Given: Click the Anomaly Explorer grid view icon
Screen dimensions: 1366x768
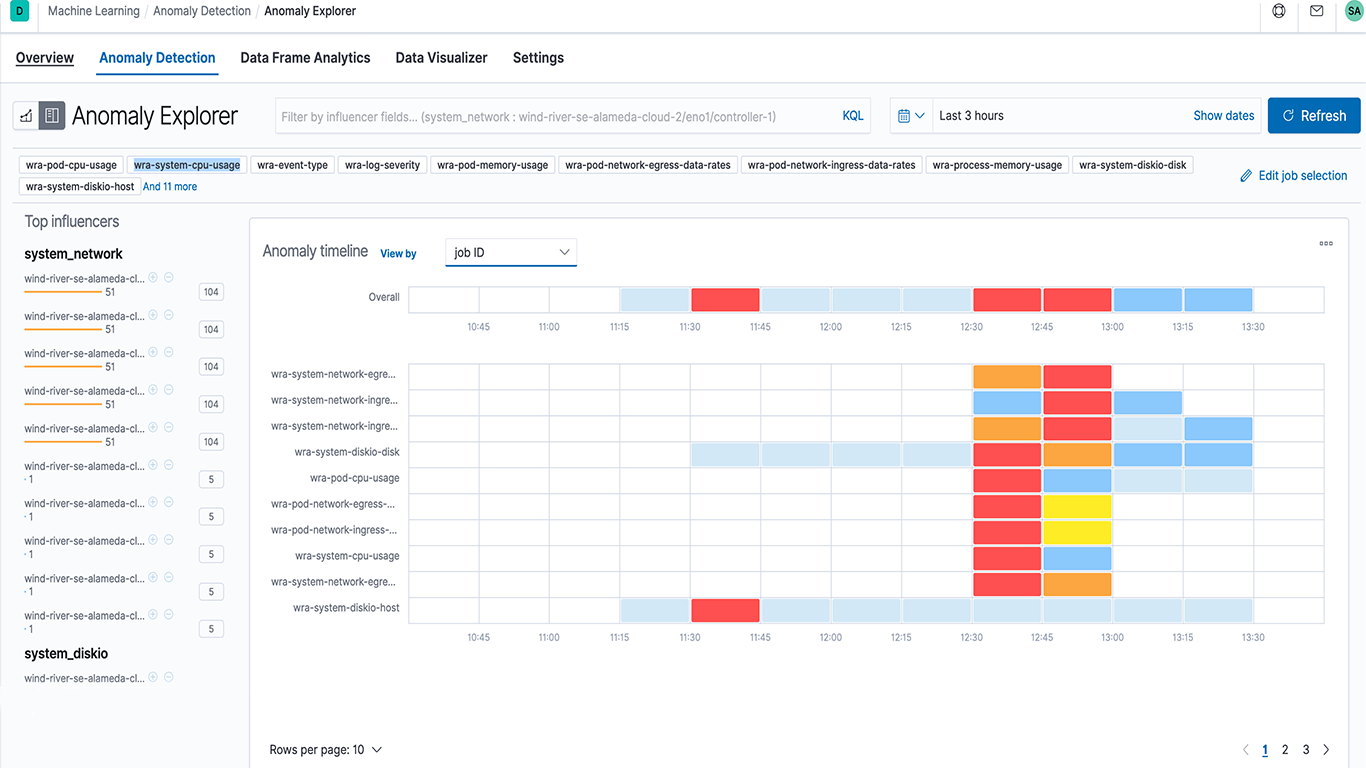Looking at the screenshot, I should [x=52, y=116].
